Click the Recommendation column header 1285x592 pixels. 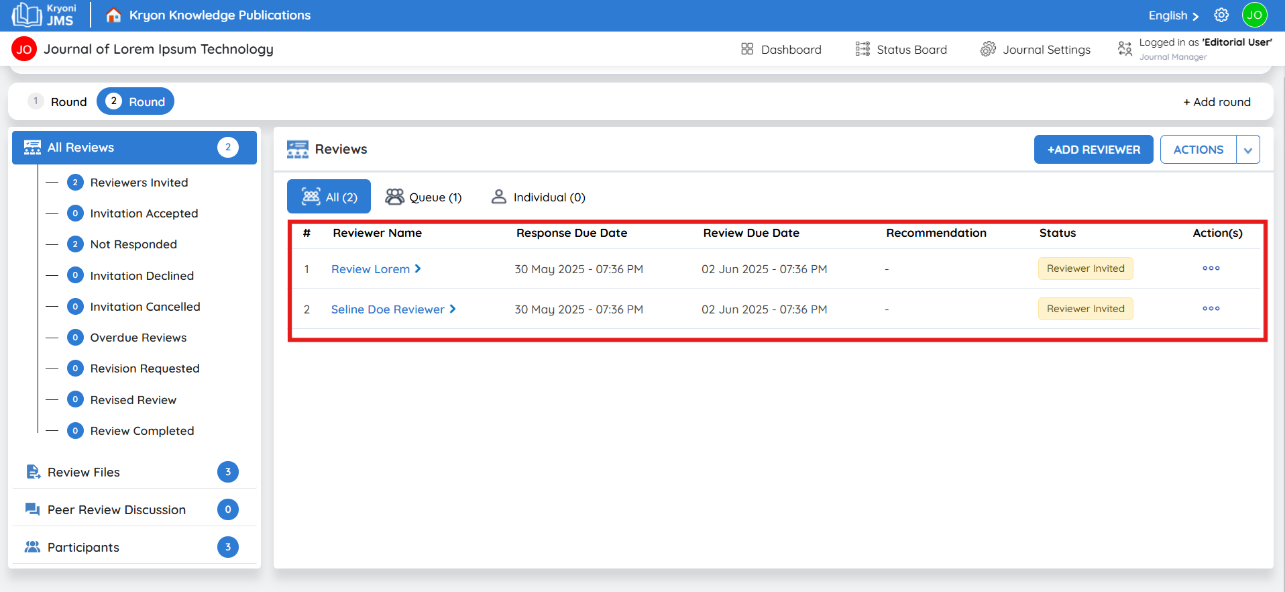tap(936, 233)
